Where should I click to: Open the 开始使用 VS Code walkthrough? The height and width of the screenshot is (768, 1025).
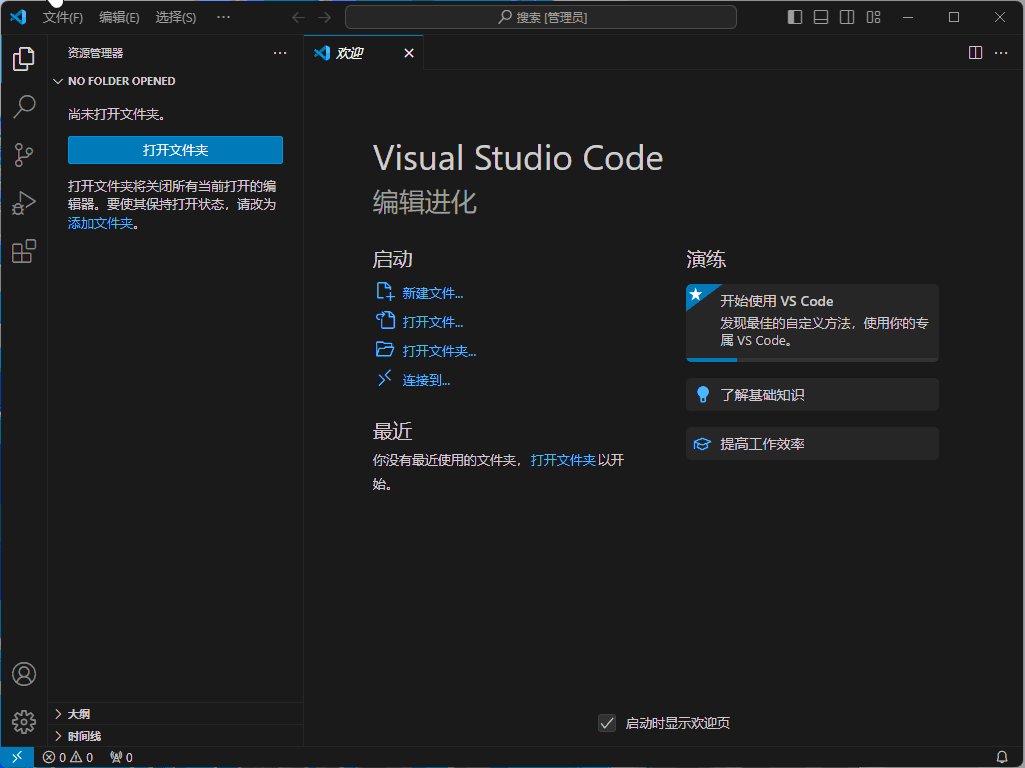point(813,322)
